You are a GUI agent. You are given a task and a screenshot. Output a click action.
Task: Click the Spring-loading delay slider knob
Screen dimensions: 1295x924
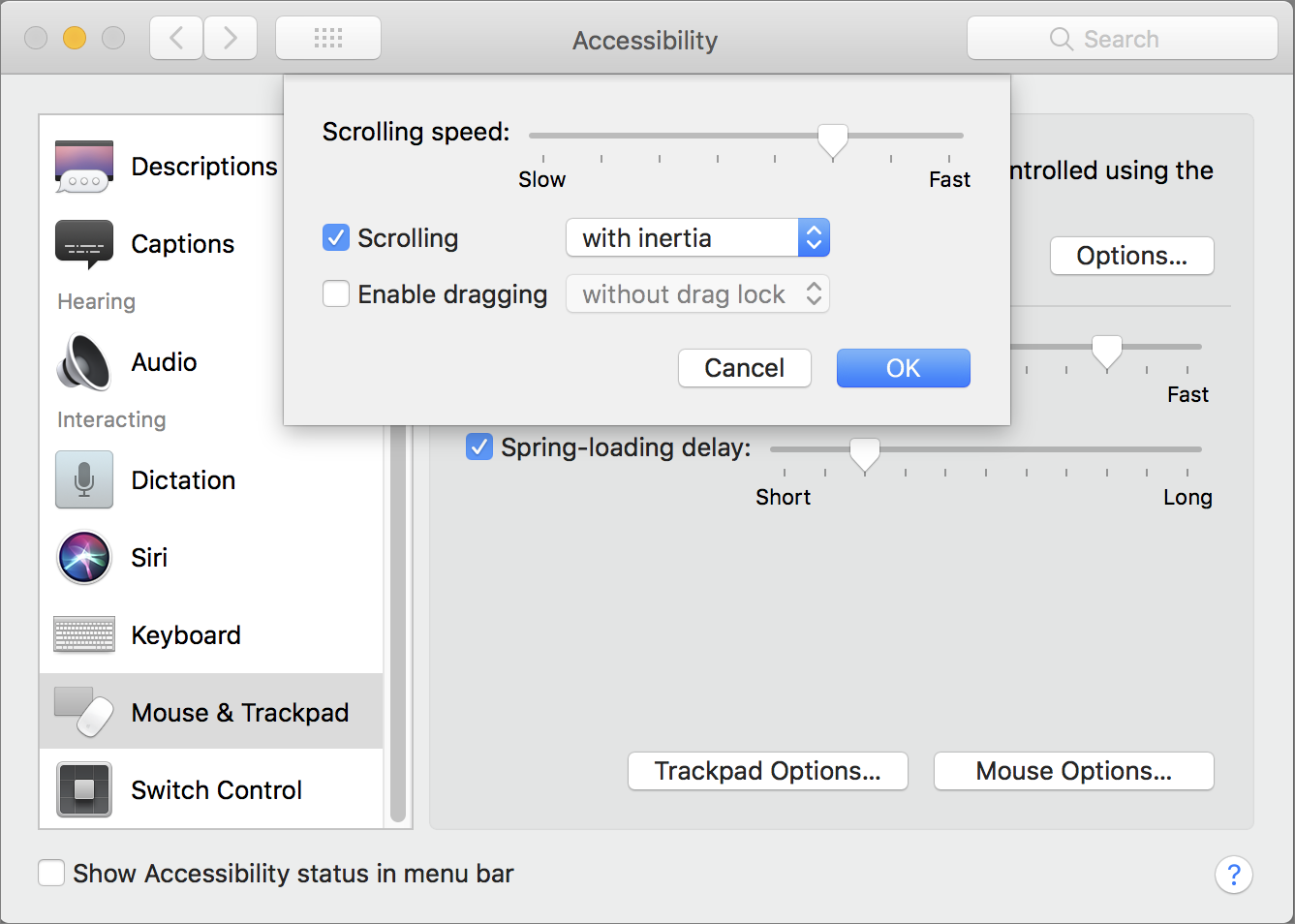[x=865, y=454]
